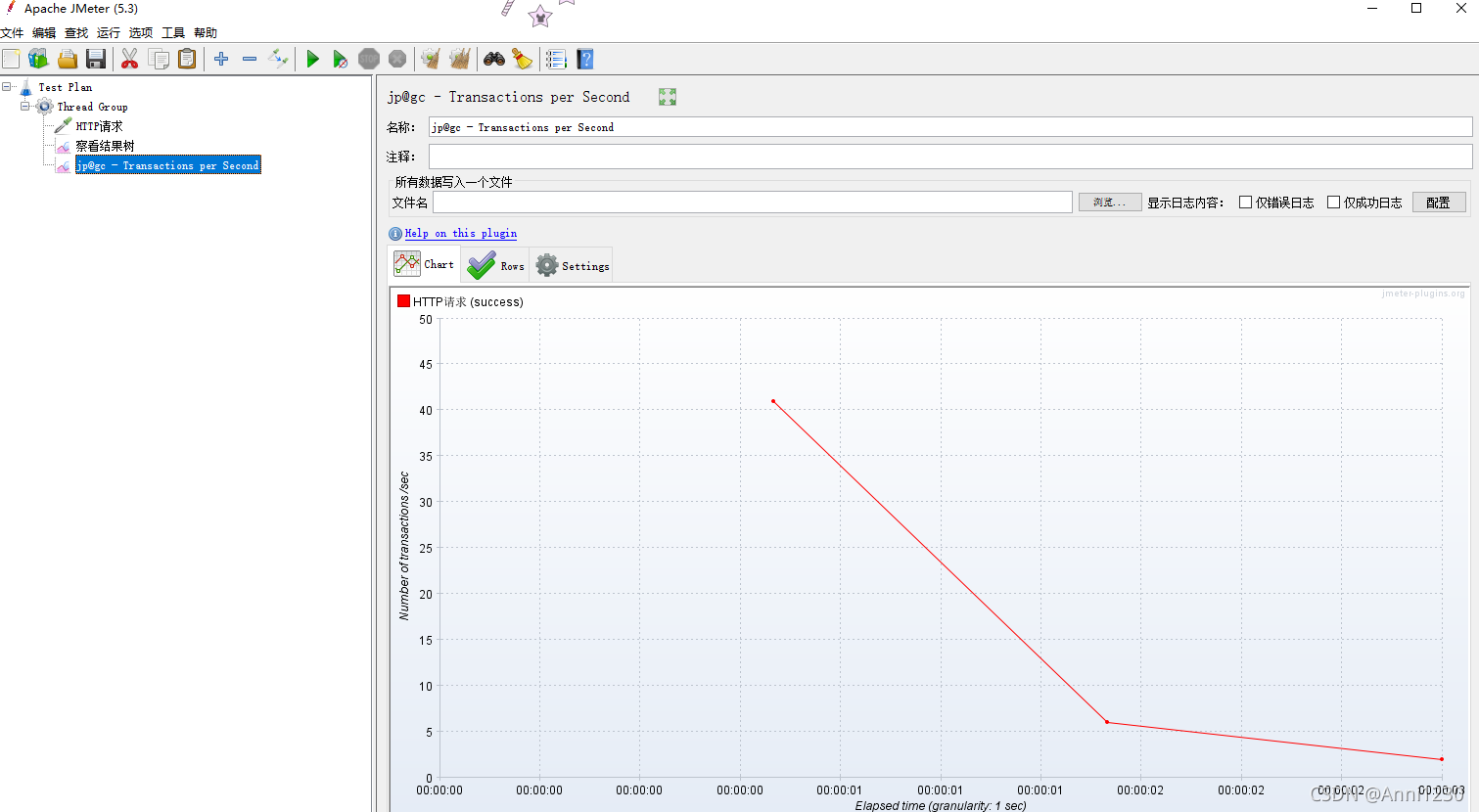Select the 察看结果树 tree item

106,146
